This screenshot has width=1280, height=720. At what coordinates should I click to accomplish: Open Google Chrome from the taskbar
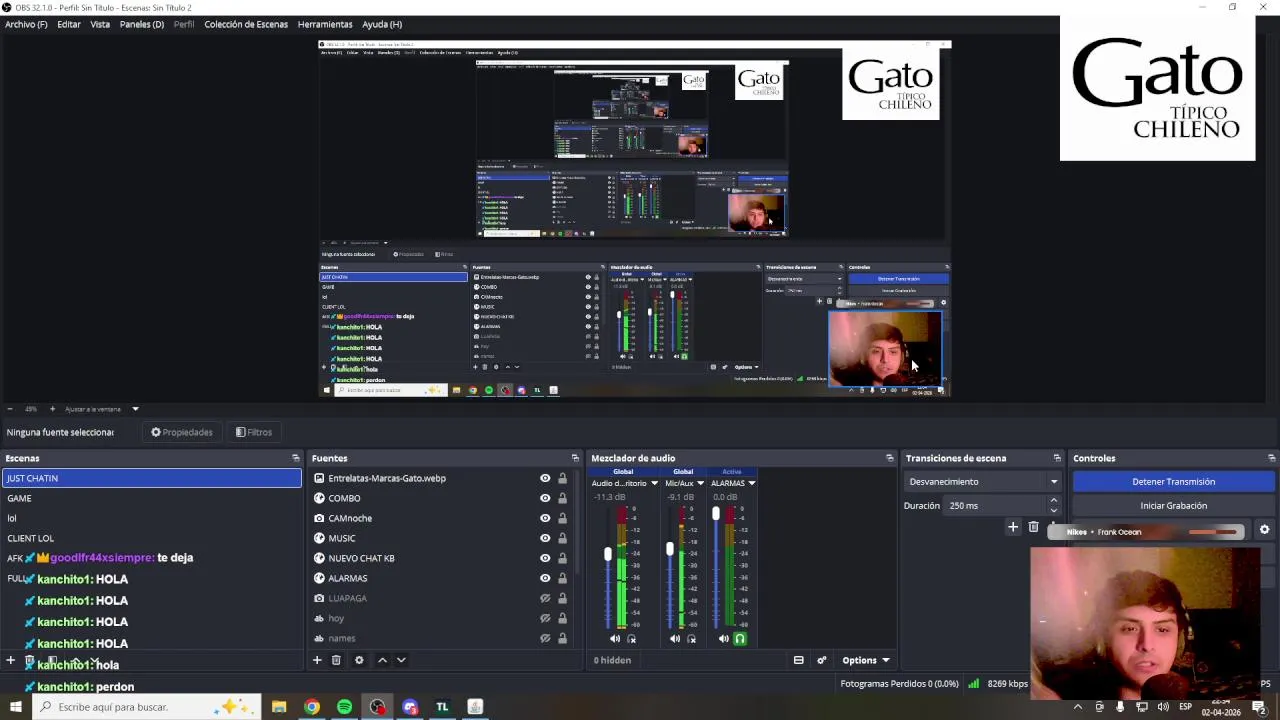(x=312, y=707)
